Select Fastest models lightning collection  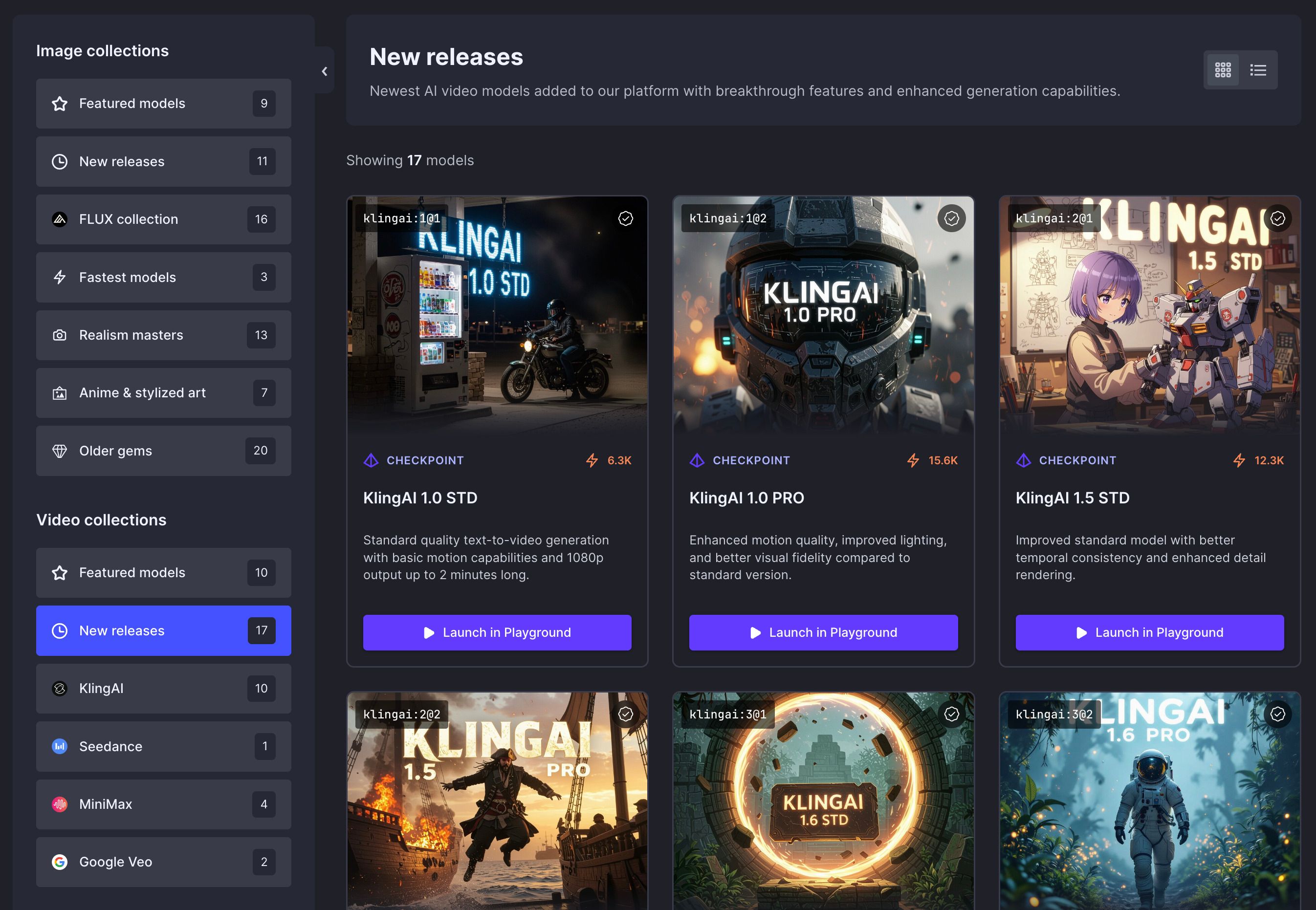163,277
